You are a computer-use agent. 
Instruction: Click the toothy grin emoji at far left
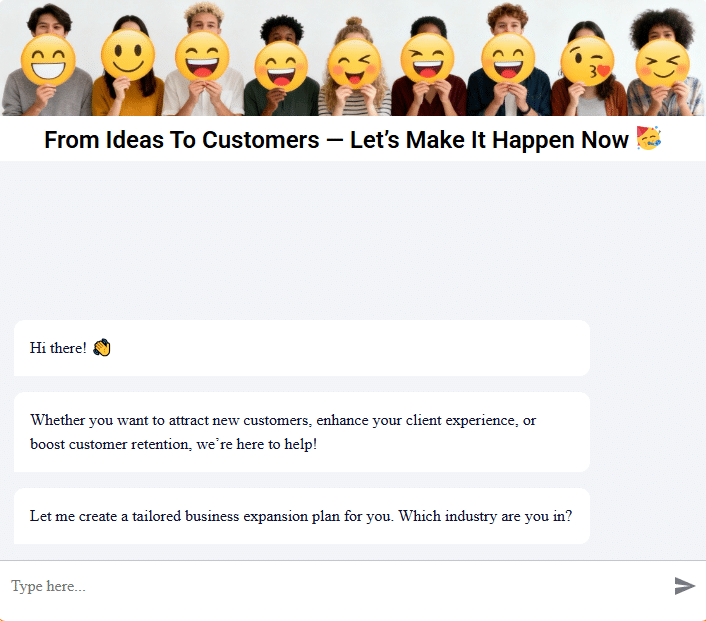47,62
